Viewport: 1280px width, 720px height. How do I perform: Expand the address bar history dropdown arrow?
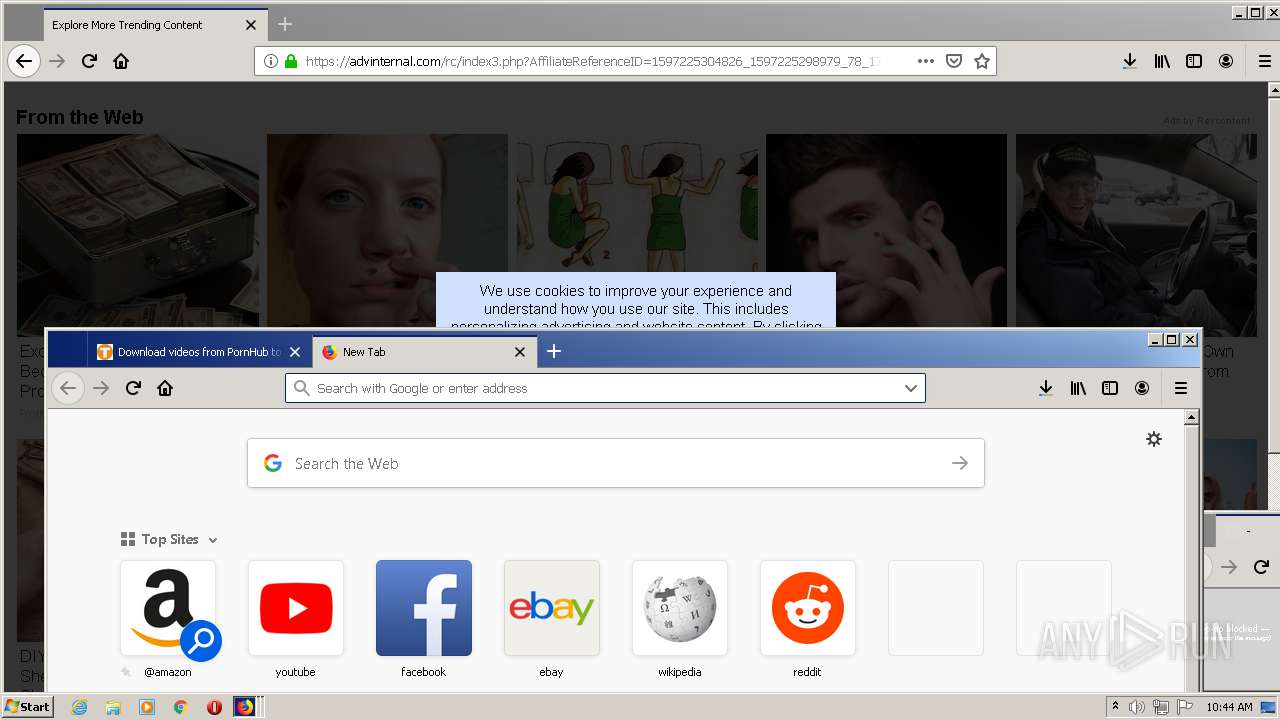pyautogui.click(x=911, y=388)
